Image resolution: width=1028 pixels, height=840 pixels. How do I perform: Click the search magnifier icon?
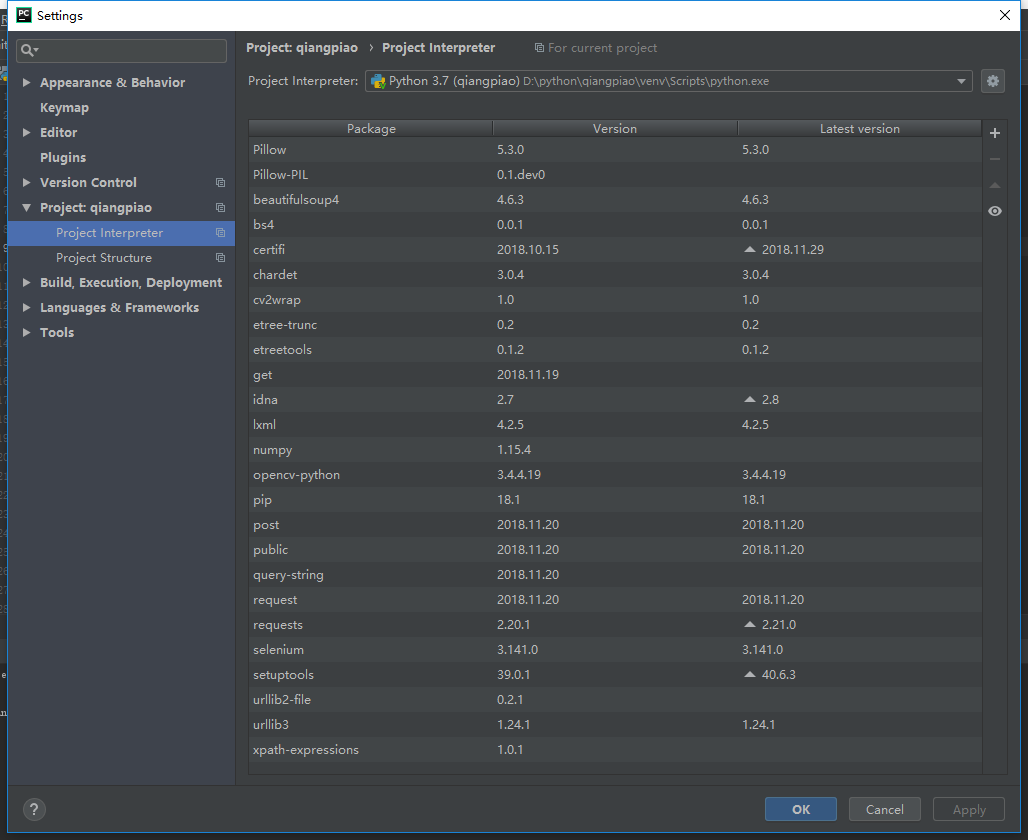pos(28,50)
